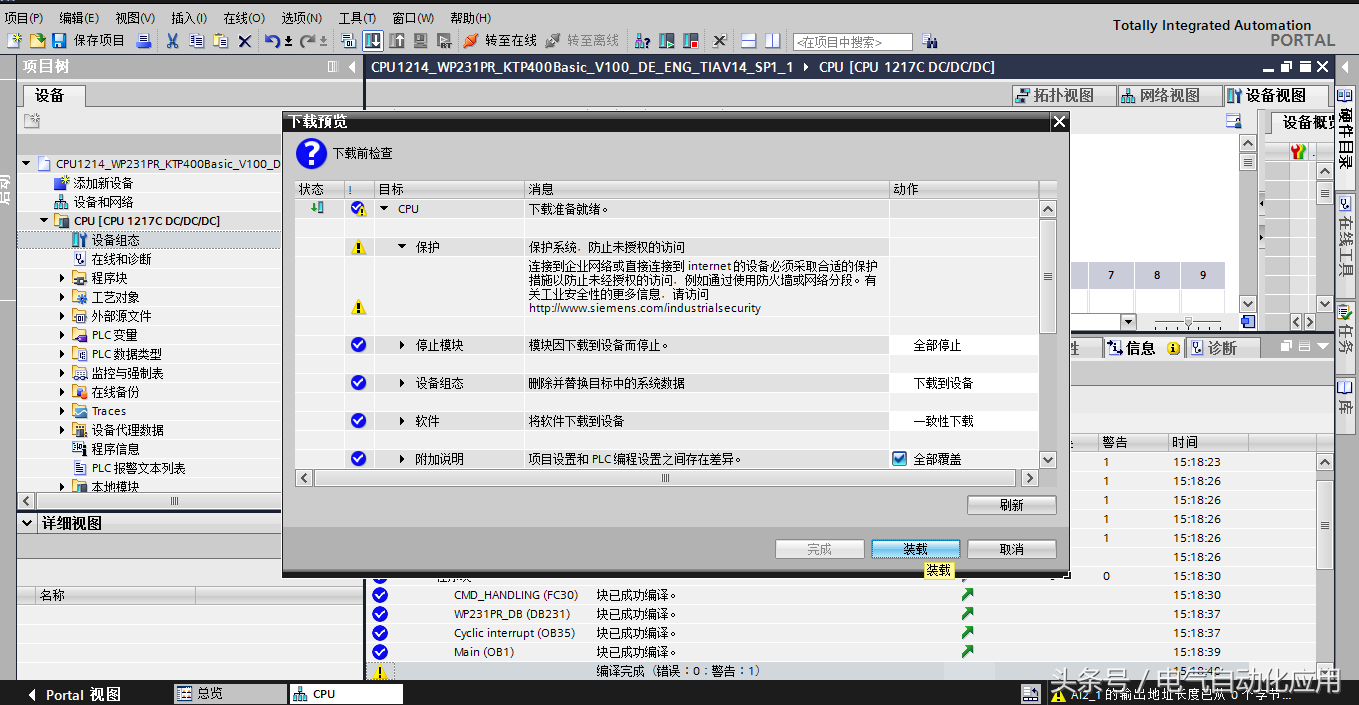Open the 一致性下载 action dropdown
The width and height of the screenshot is (1359, 705).
coord(964,421)
